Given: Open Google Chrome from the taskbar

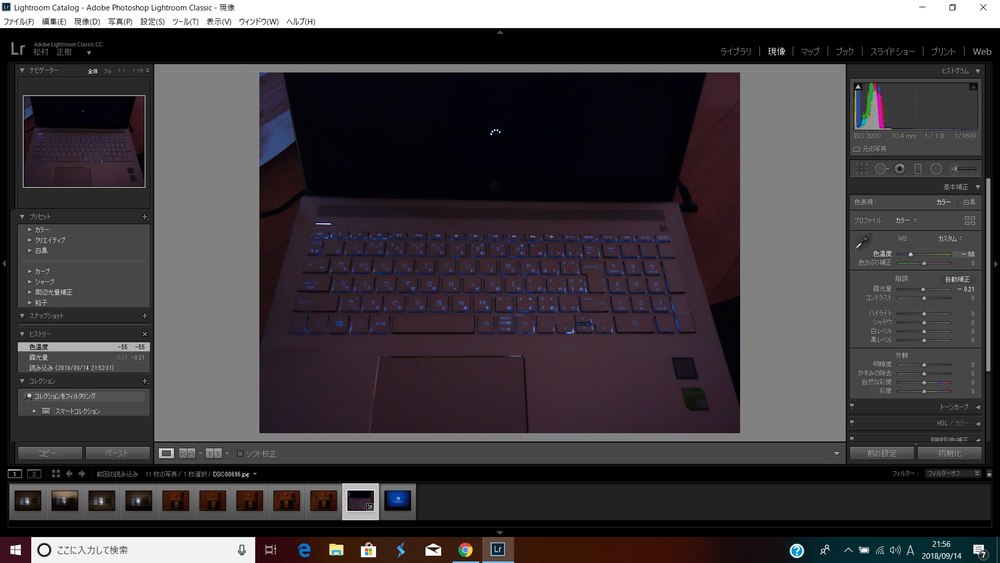Looking at the screenshot, I should click(x=465, y=550).
